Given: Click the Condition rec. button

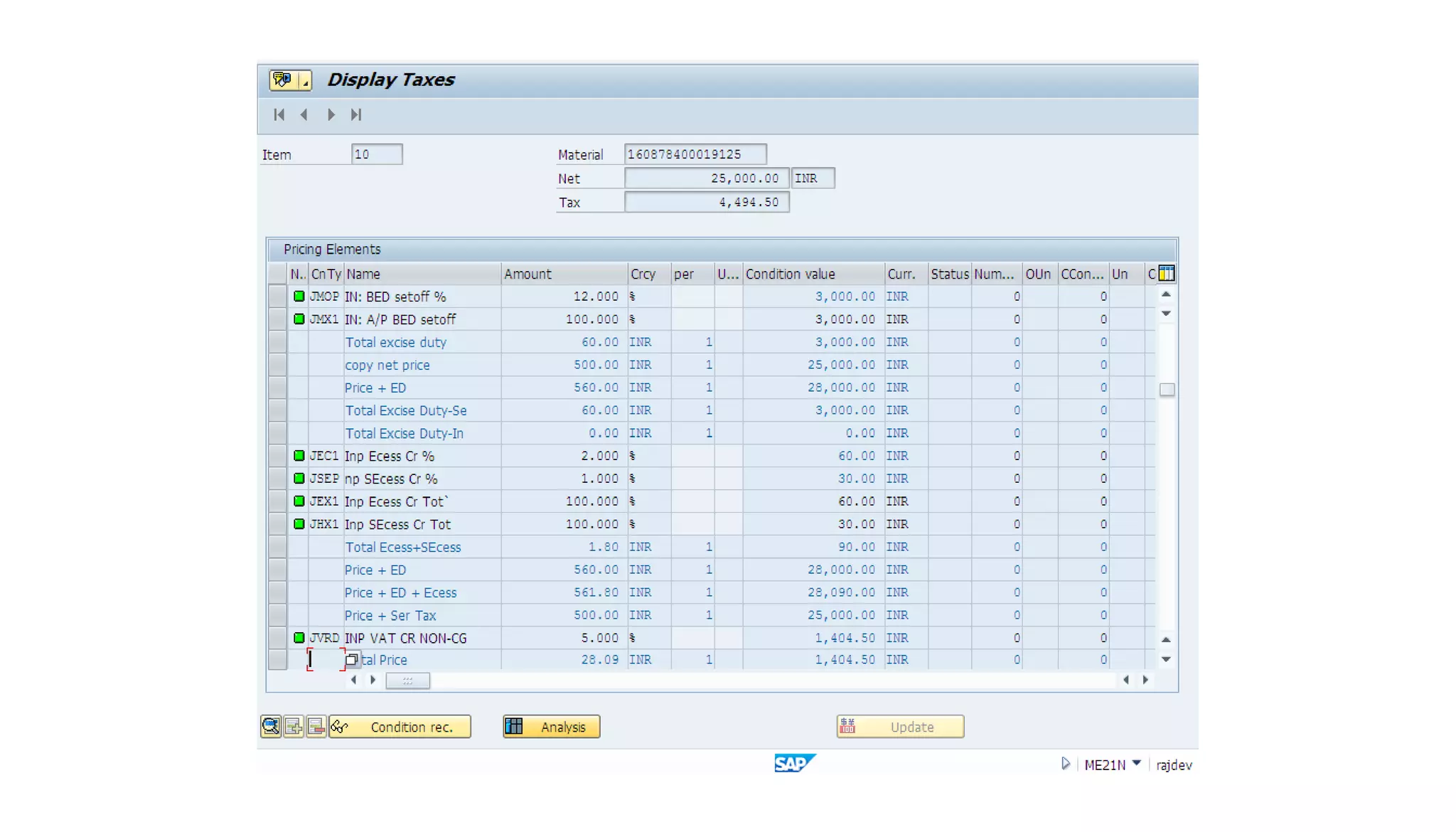Looking at the screenshot, I should [x=400, y=727].
